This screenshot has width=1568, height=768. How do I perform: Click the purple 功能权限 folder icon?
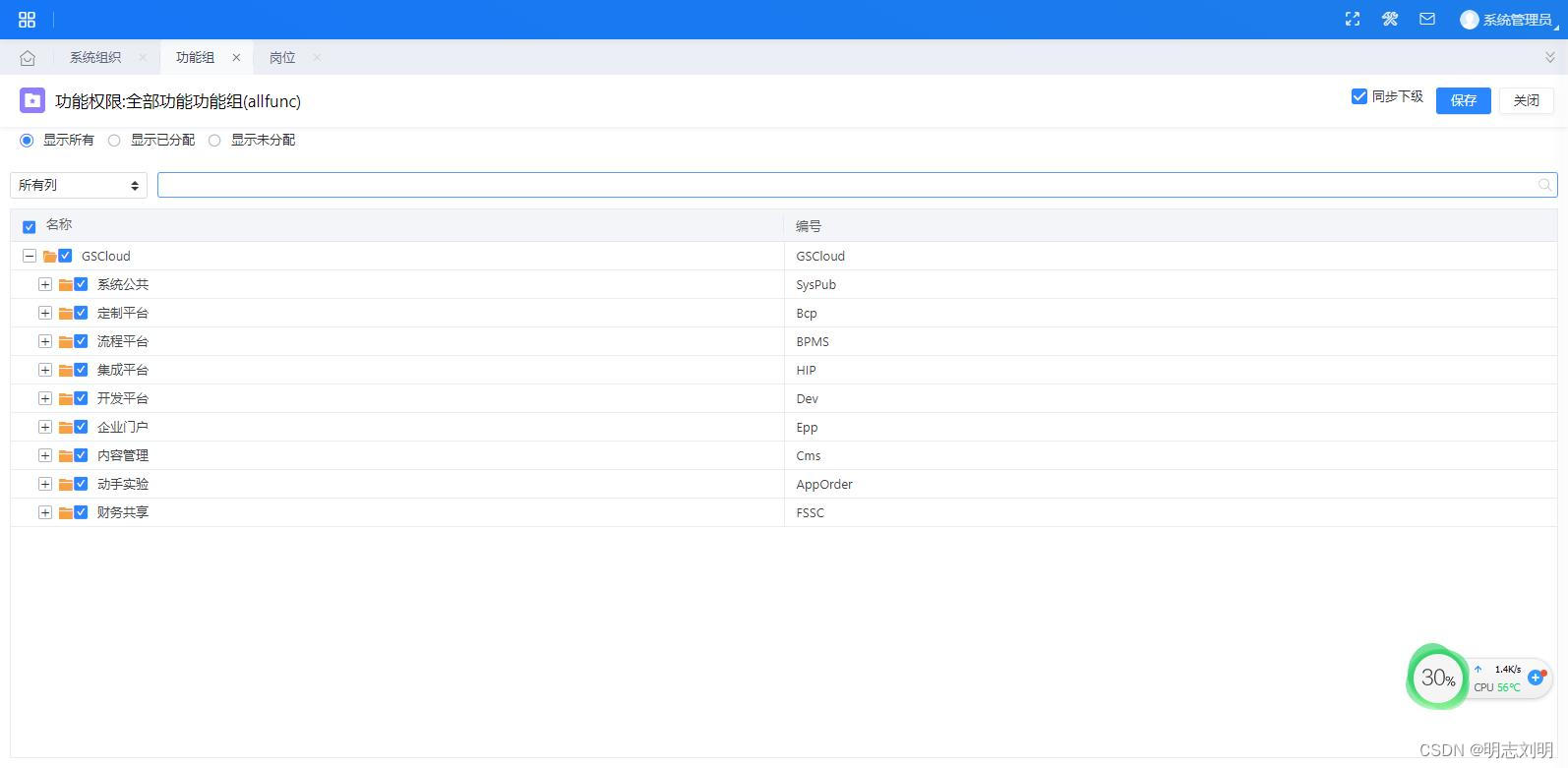pos(32,100)
